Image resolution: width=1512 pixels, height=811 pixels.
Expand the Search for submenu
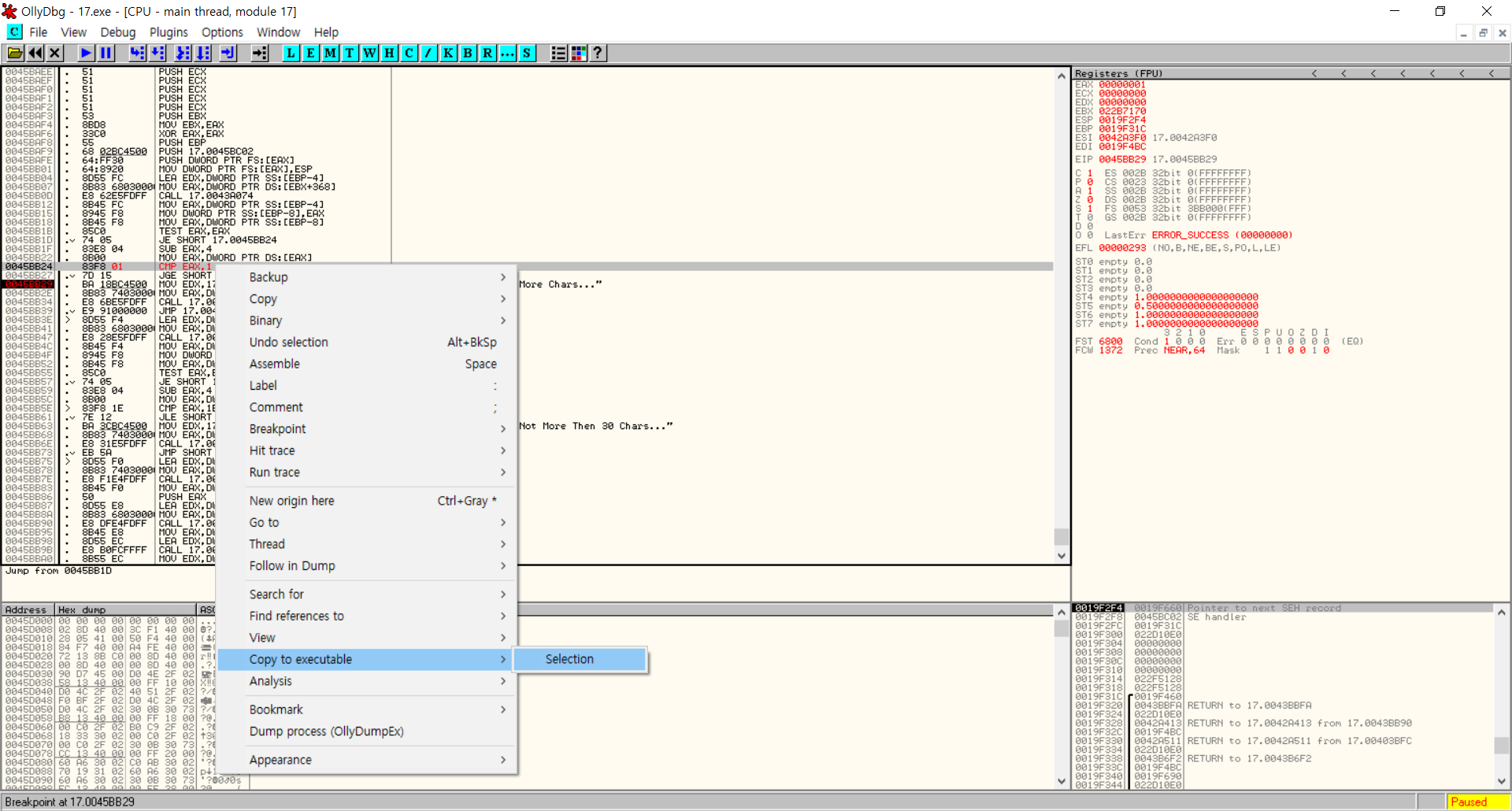click(367, 594)
